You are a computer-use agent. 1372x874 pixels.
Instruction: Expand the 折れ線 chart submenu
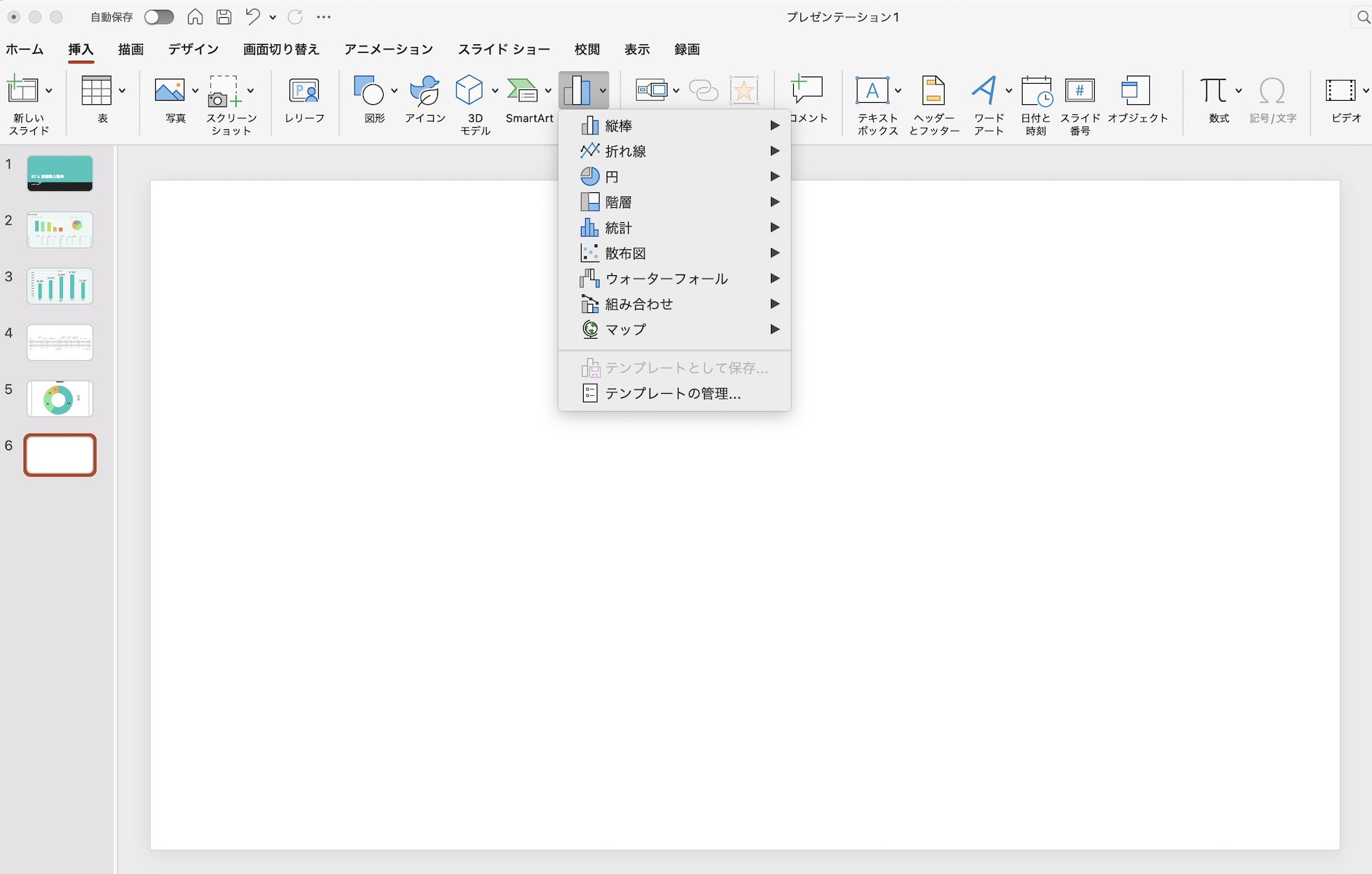coord(675,151)
